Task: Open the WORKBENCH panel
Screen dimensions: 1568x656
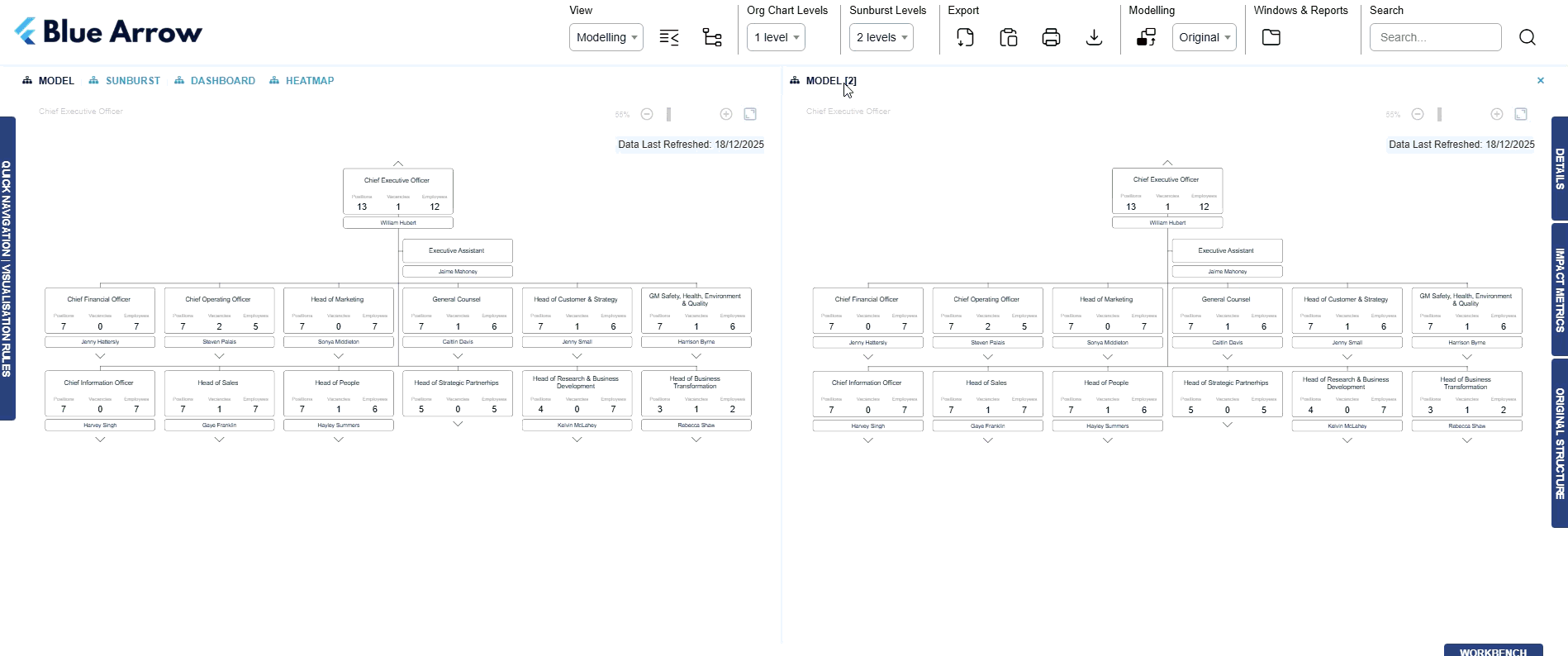Action: click(1493, 651)
